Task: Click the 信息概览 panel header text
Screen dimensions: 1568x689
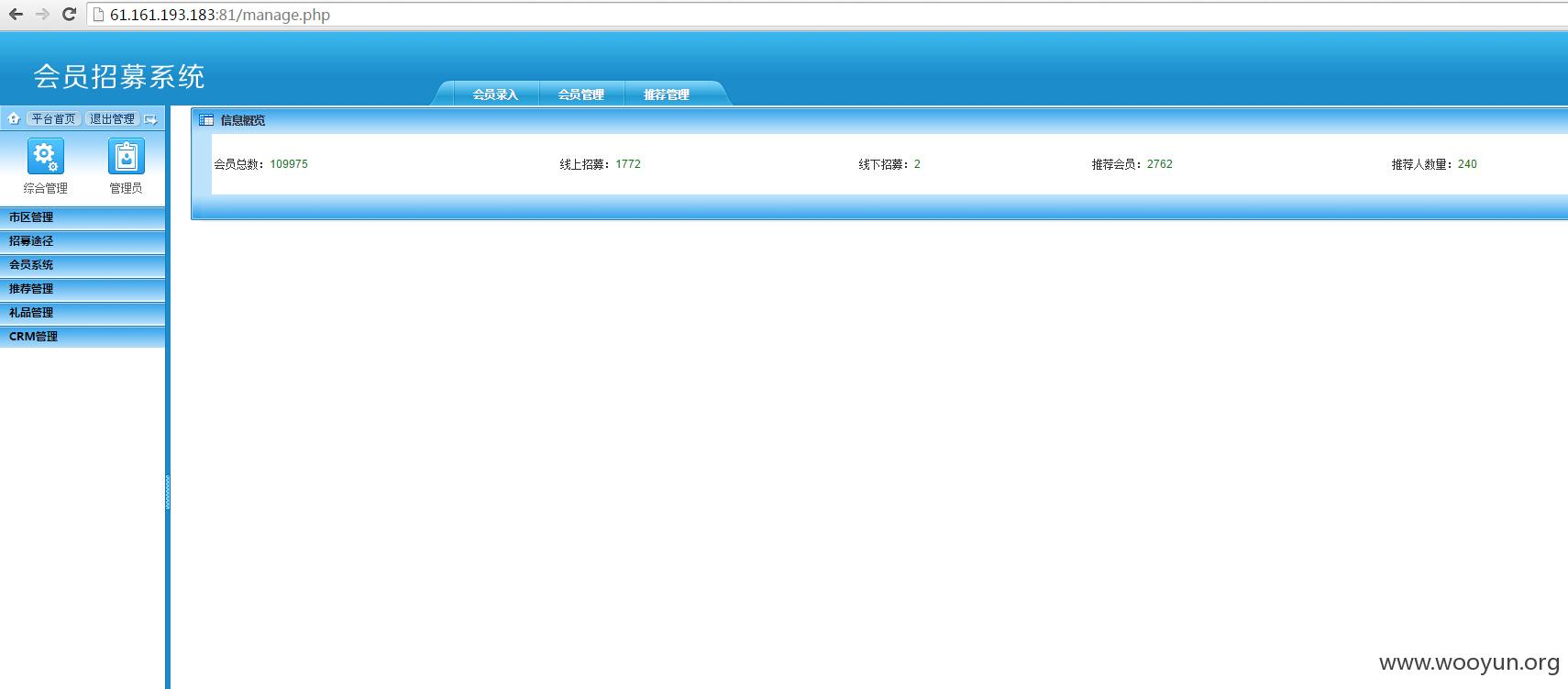Action: tap(243, 120)
